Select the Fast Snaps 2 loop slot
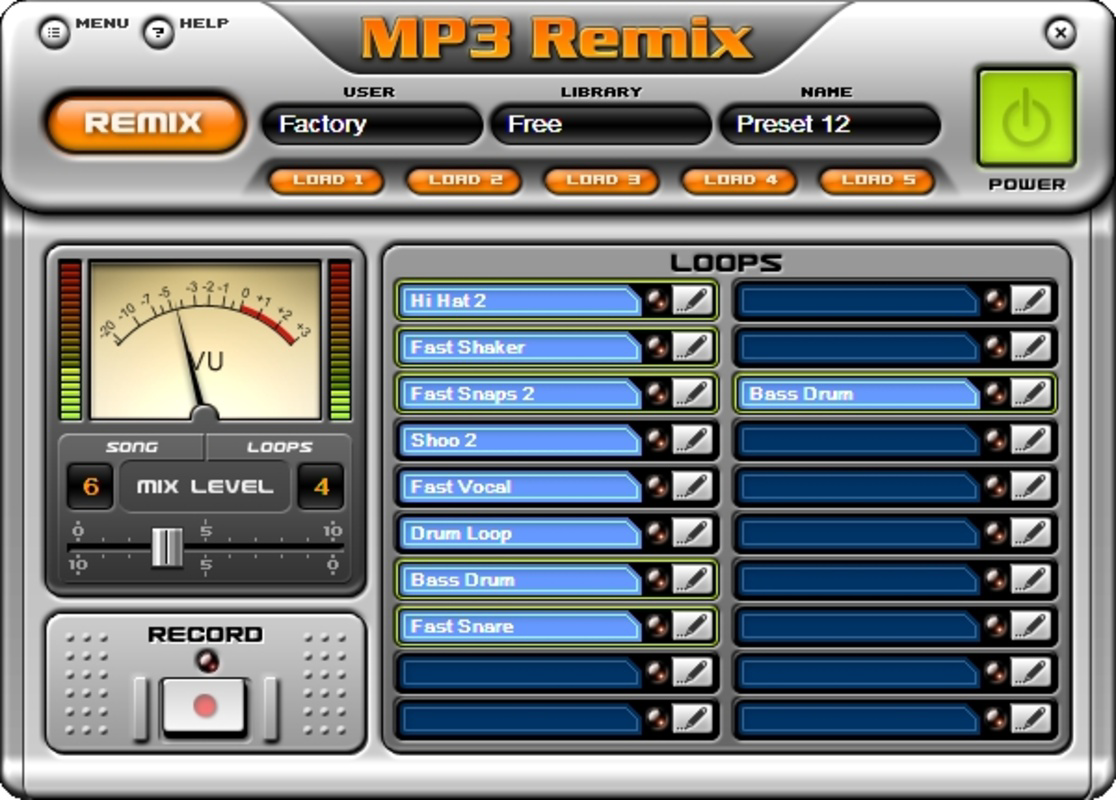 (x=520, y=394)
